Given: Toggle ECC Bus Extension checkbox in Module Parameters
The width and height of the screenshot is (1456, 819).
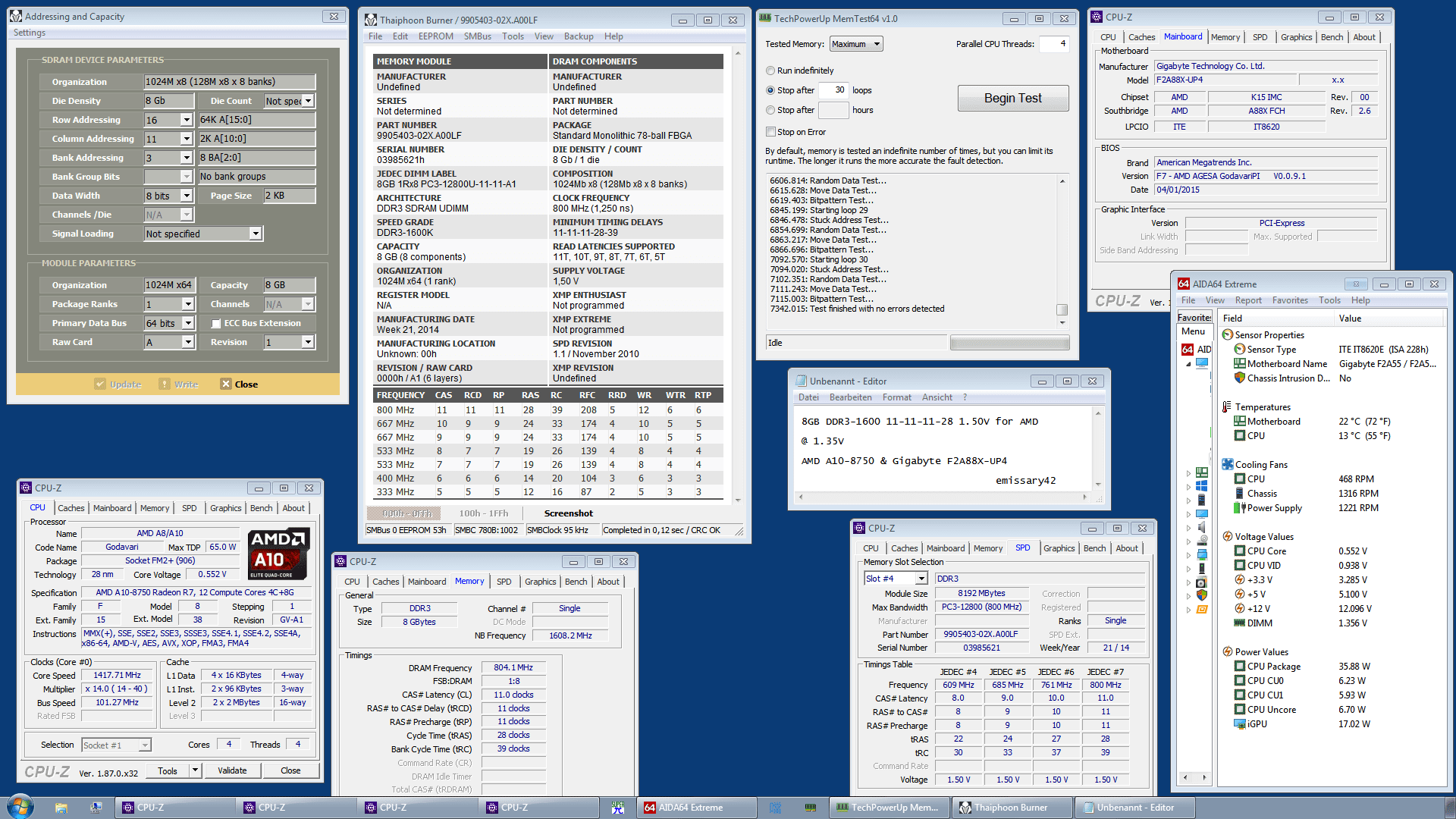Looking at the screenshot, I should [x=215, y=323].
